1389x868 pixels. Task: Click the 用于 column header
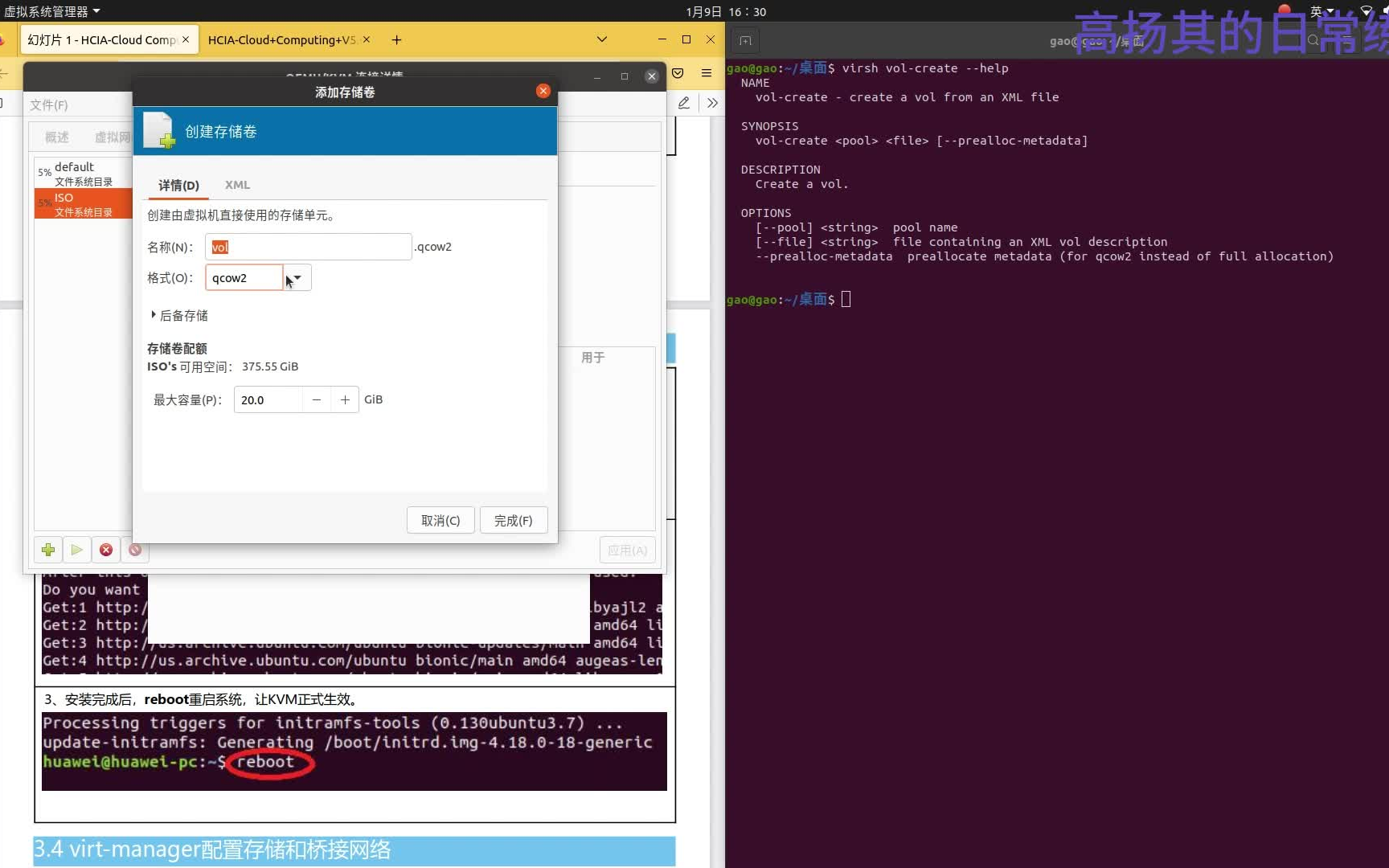coord(592,358)
